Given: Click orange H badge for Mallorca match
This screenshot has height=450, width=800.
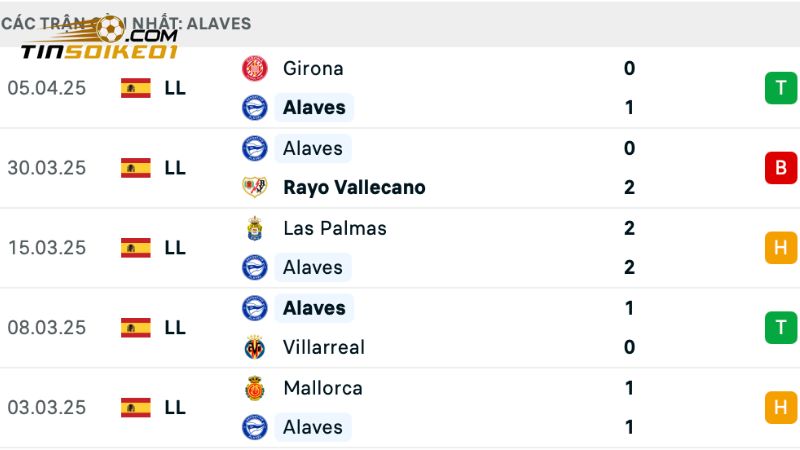Looking at the screenshot, I should 781,407.
